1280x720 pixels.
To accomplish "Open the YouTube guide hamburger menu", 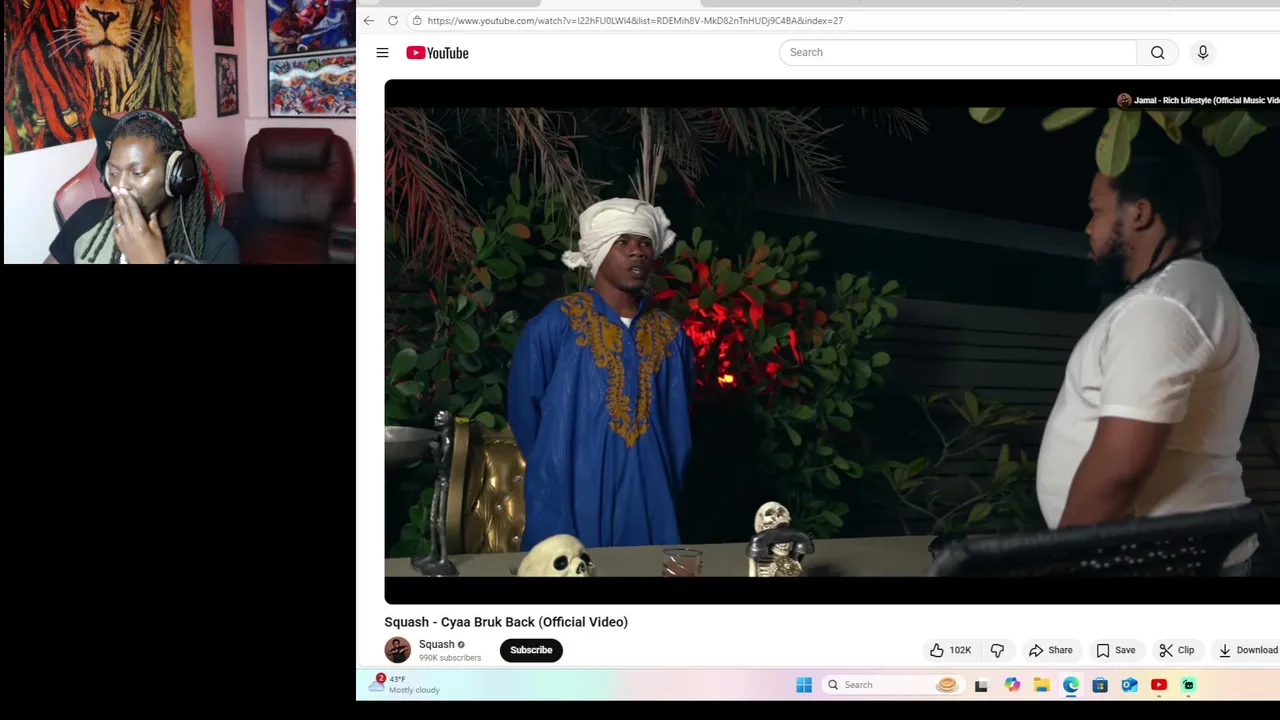I will tap(382, 53).
